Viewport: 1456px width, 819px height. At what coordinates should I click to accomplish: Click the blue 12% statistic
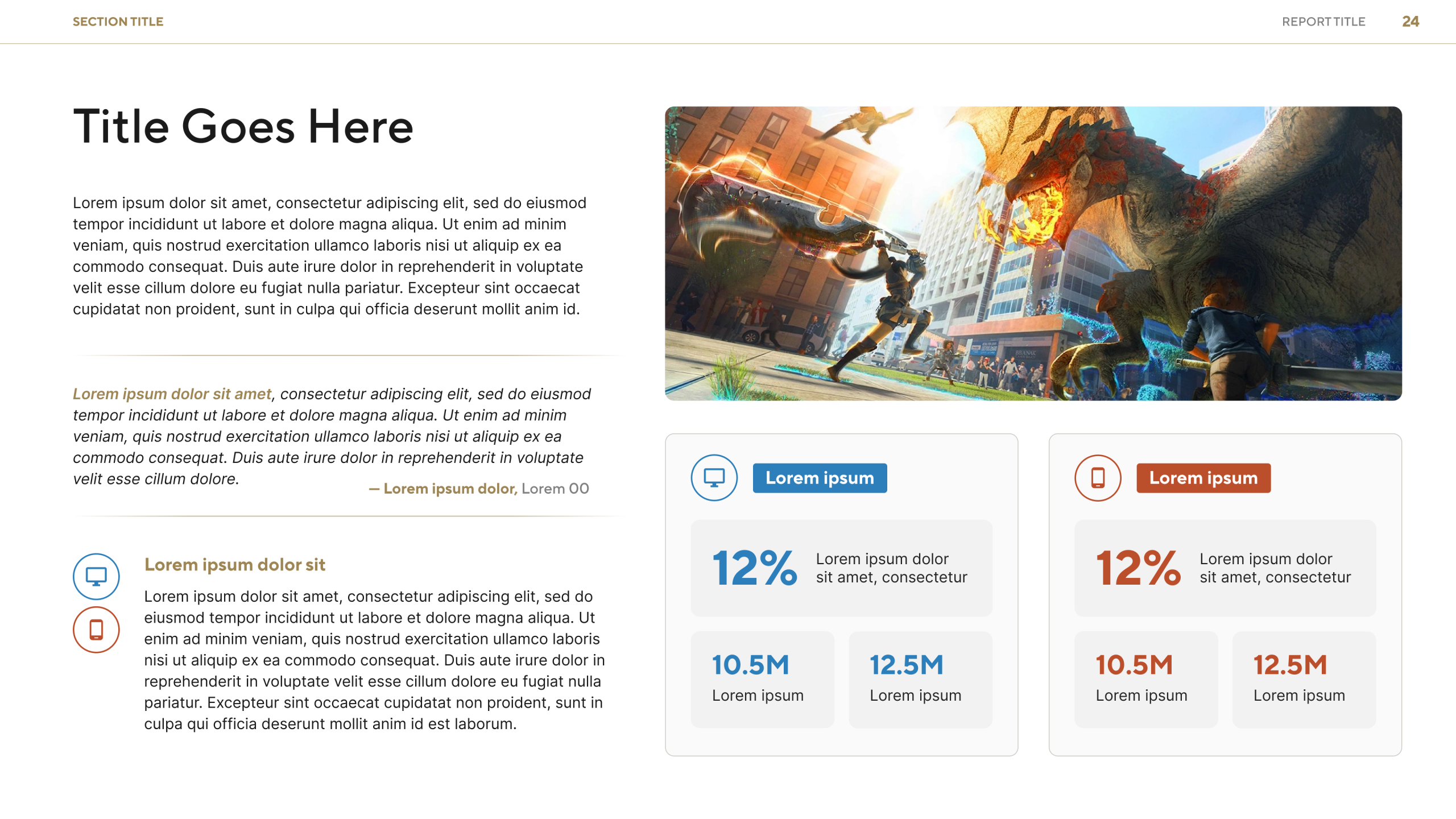tap(754, 568)
